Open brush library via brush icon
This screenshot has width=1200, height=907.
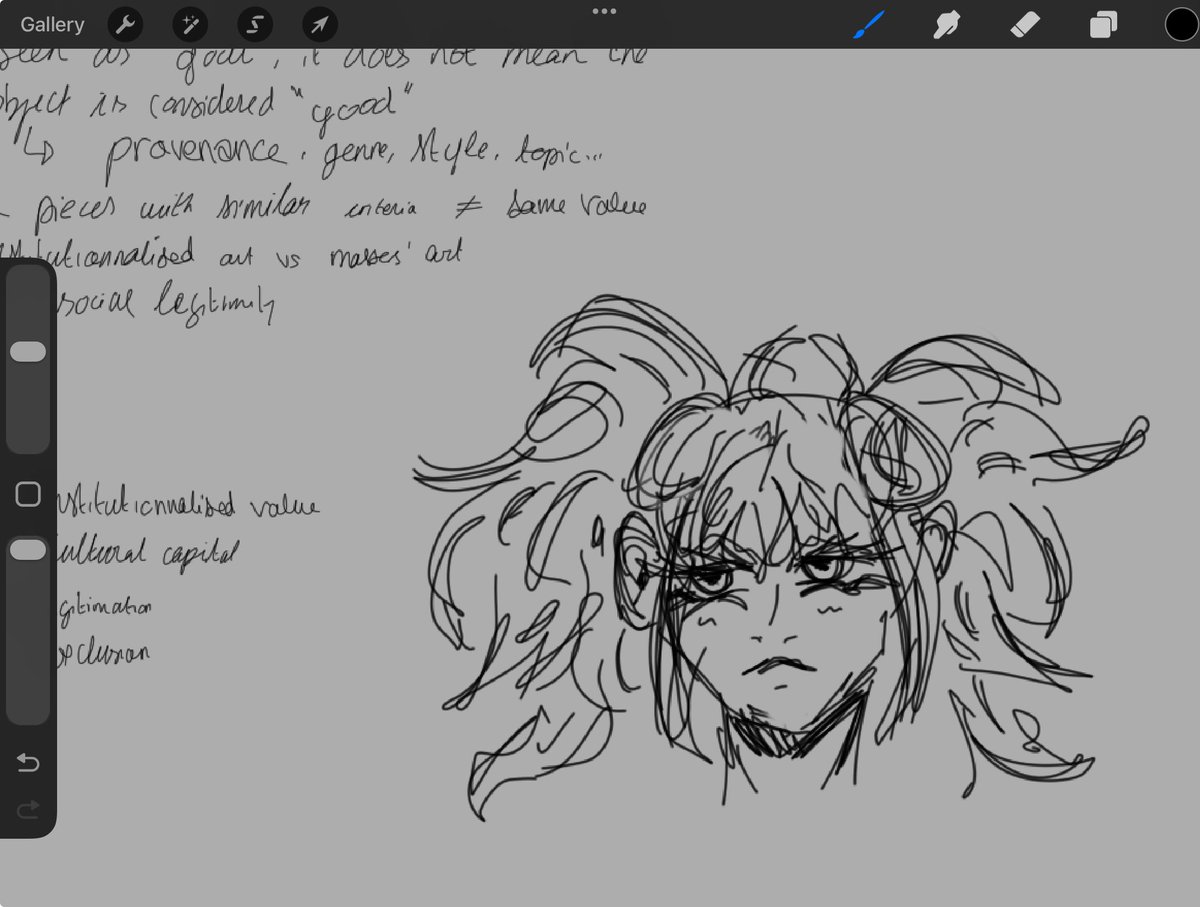point(868,23)
